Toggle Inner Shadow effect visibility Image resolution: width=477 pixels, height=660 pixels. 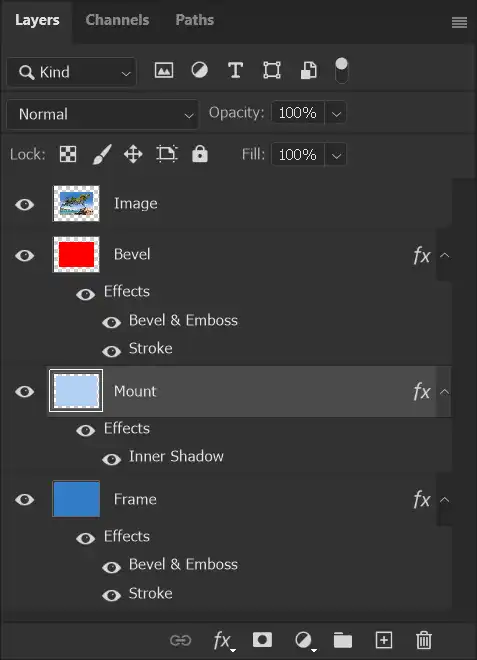click(112, 459)
